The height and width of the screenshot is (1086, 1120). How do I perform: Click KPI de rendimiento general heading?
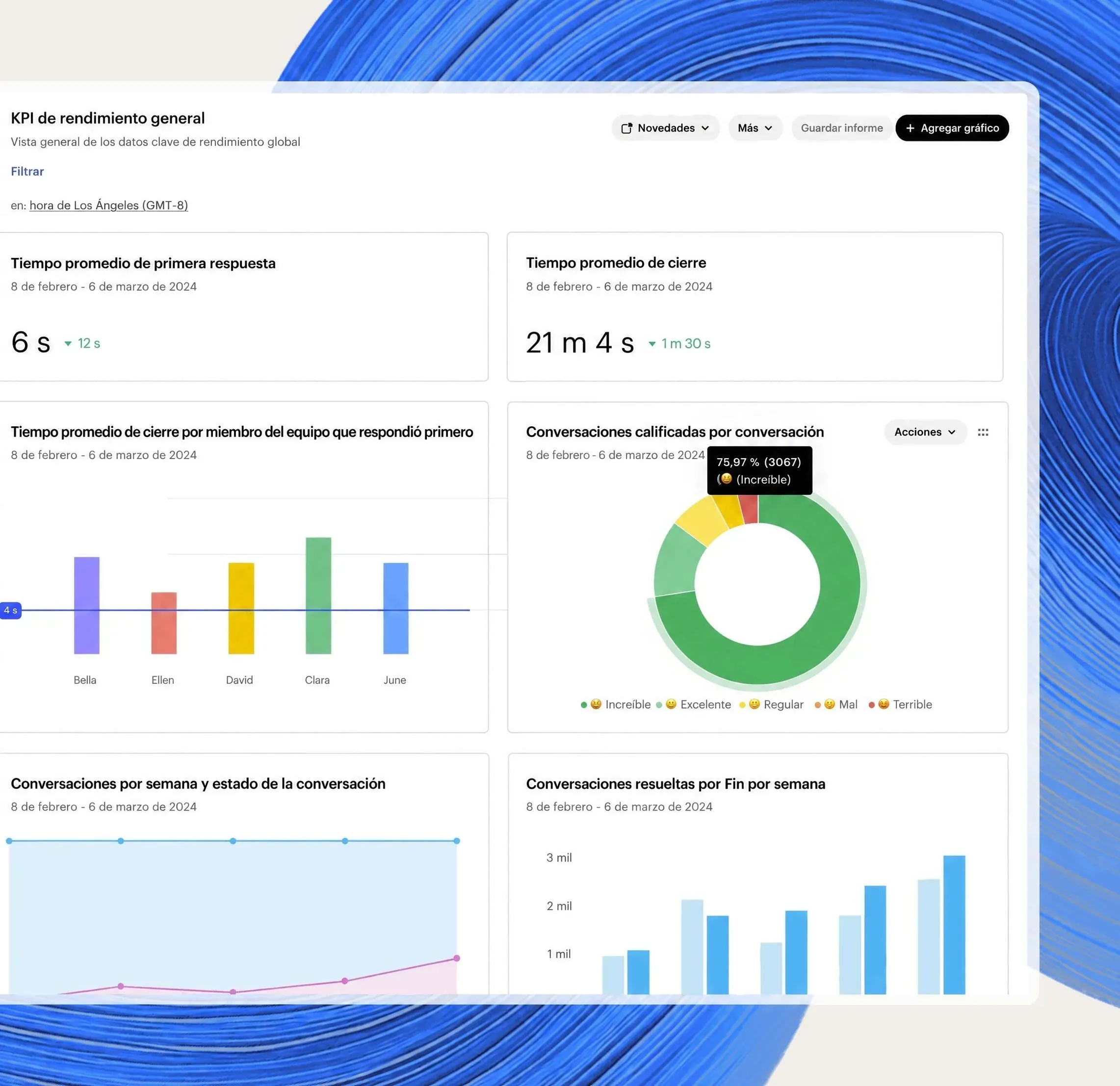pyautogui.click(x=107, y=118)
